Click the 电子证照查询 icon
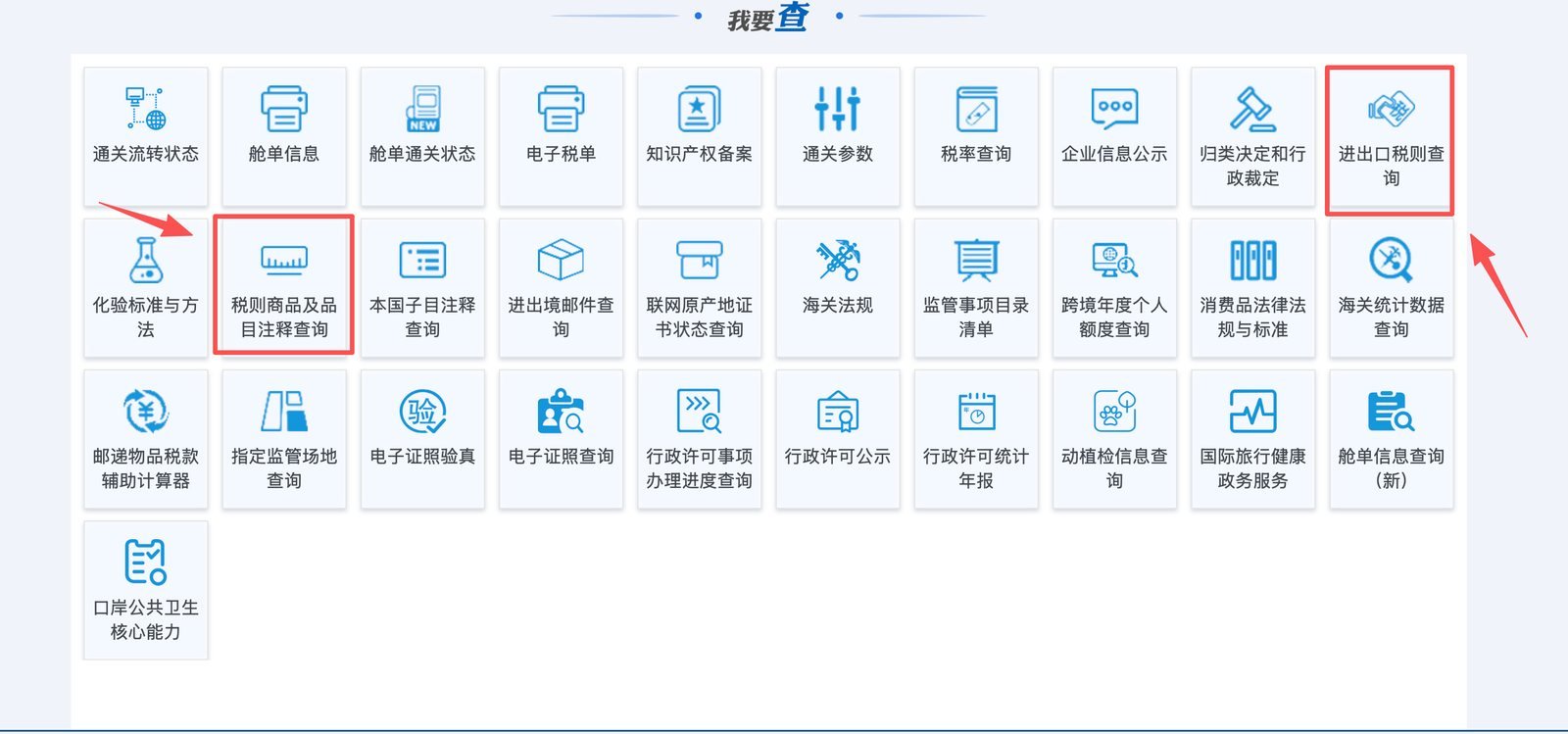This screenshot has width=1568, height=734. coord(561,411)
